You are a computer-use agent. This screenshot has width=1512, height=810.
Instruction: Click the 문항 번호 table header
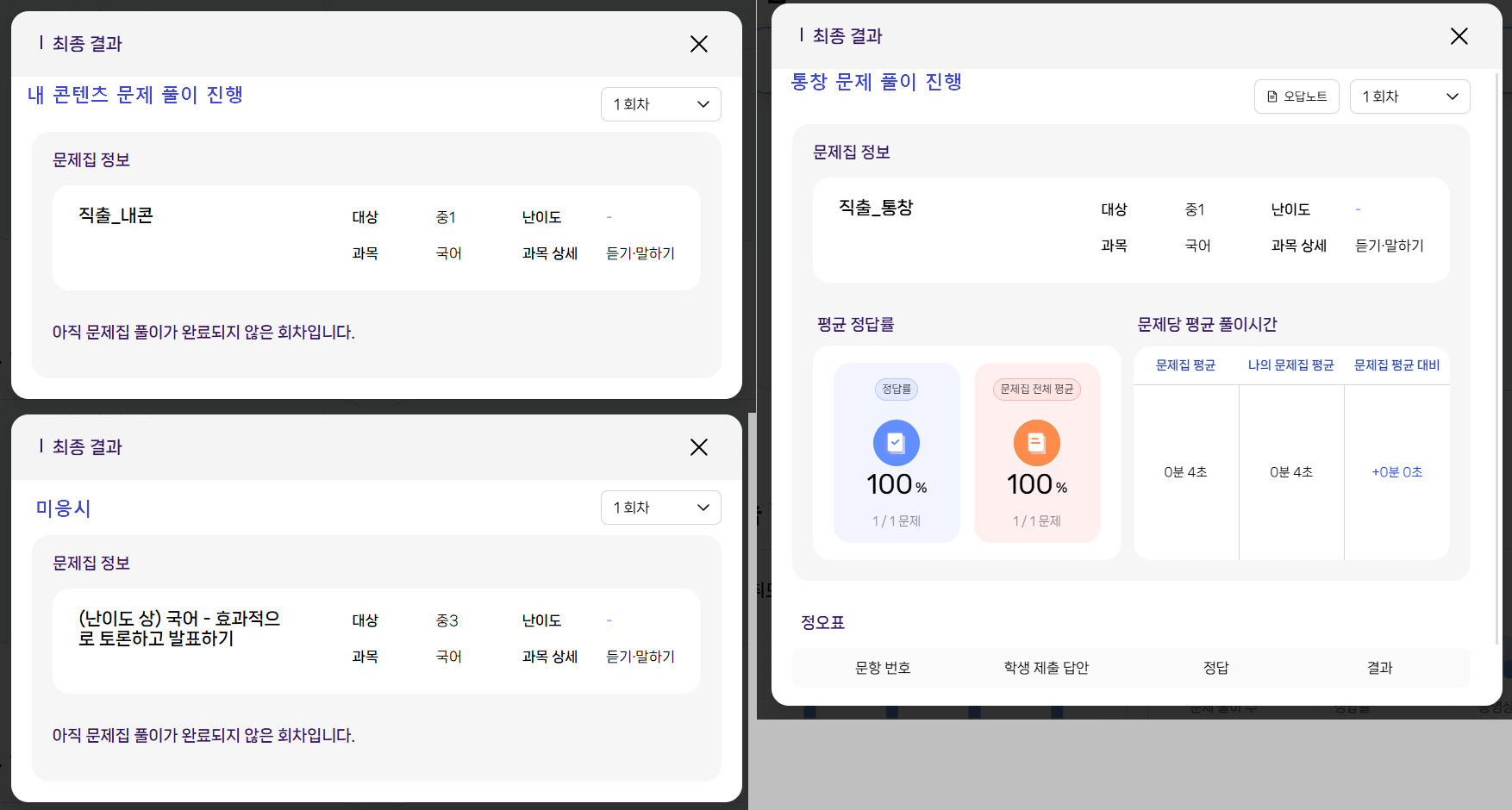coord(883,668)
